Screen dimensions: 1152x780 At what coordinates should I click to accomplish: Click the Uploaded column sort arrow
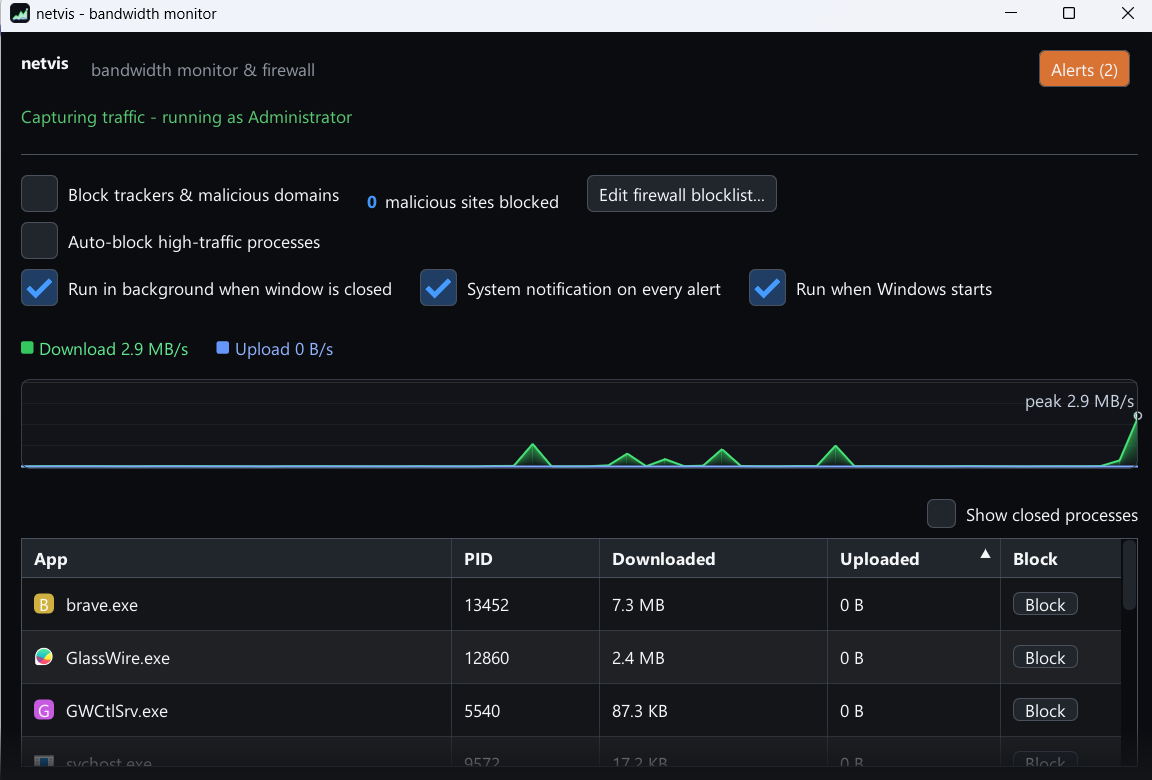coord(985,555)
